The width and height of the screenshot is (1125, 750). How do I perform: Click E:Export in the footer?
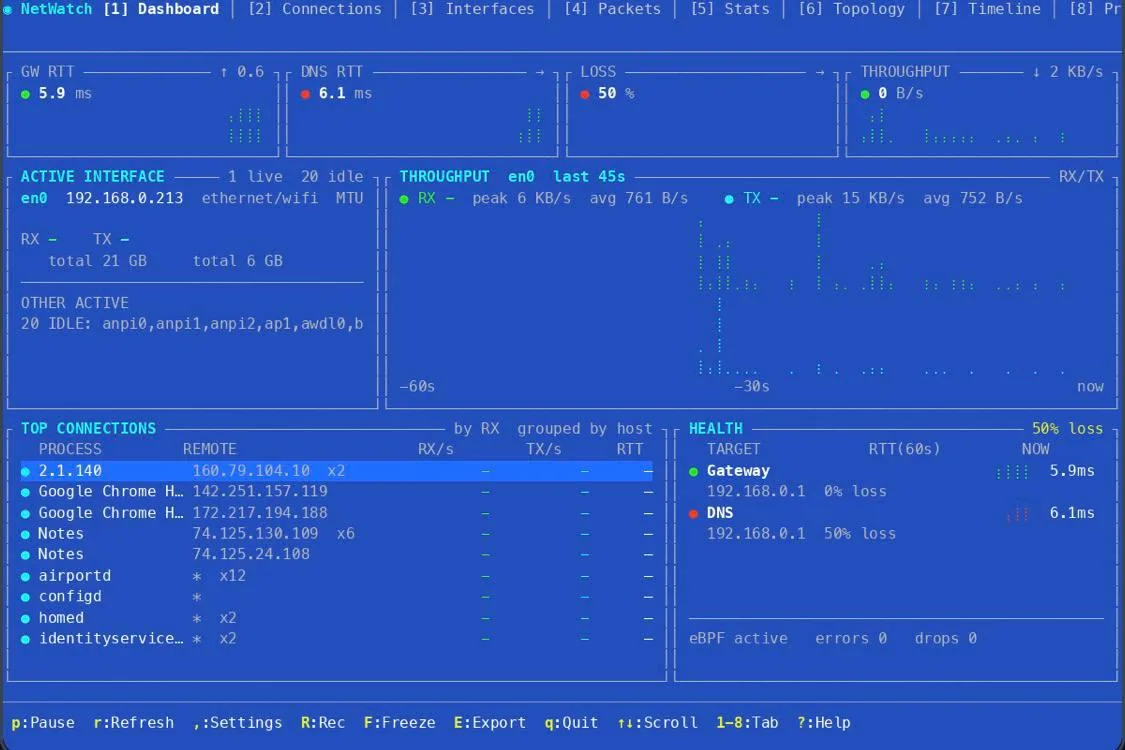click(490, 723)
